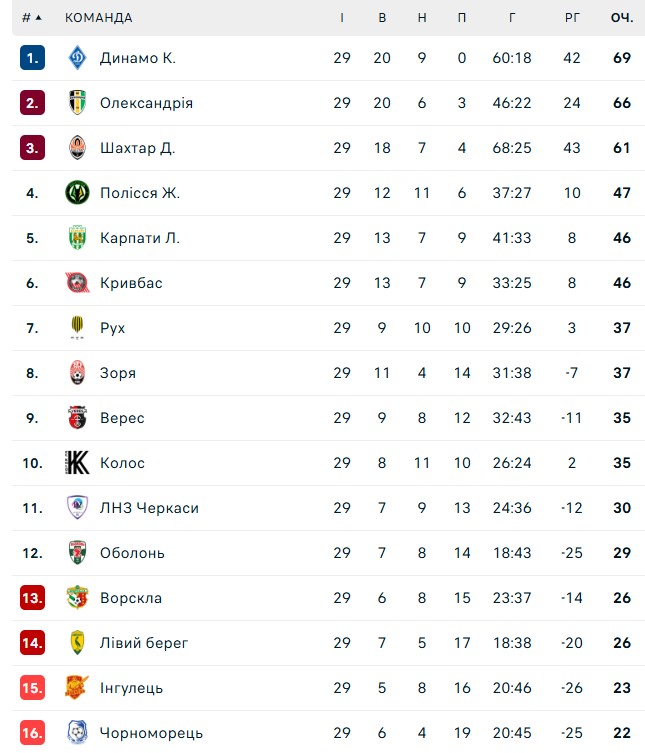Screen dimensions: 645x753
Task: Open the Рух team link
Action: click(113, 328)
